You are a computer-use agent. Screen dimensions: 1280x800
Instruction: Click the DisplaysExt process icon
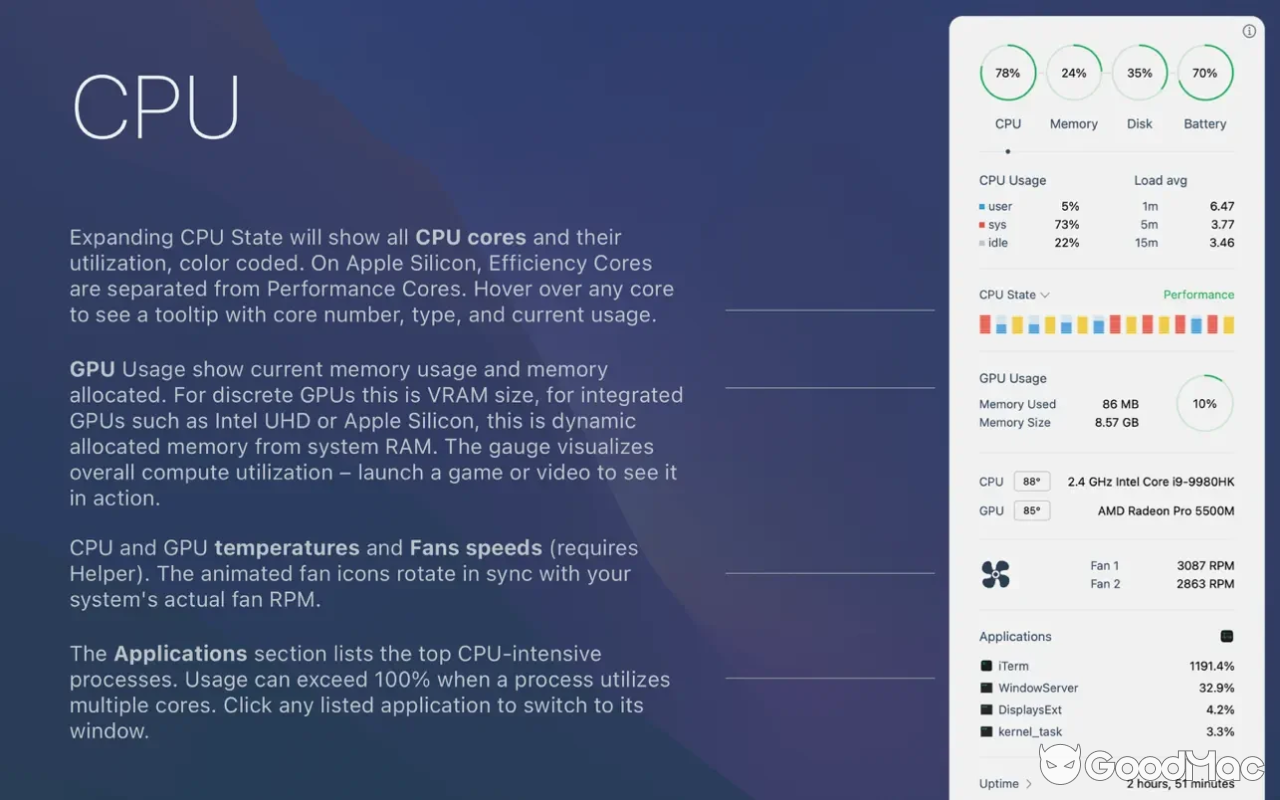click(x=985, y=709)
